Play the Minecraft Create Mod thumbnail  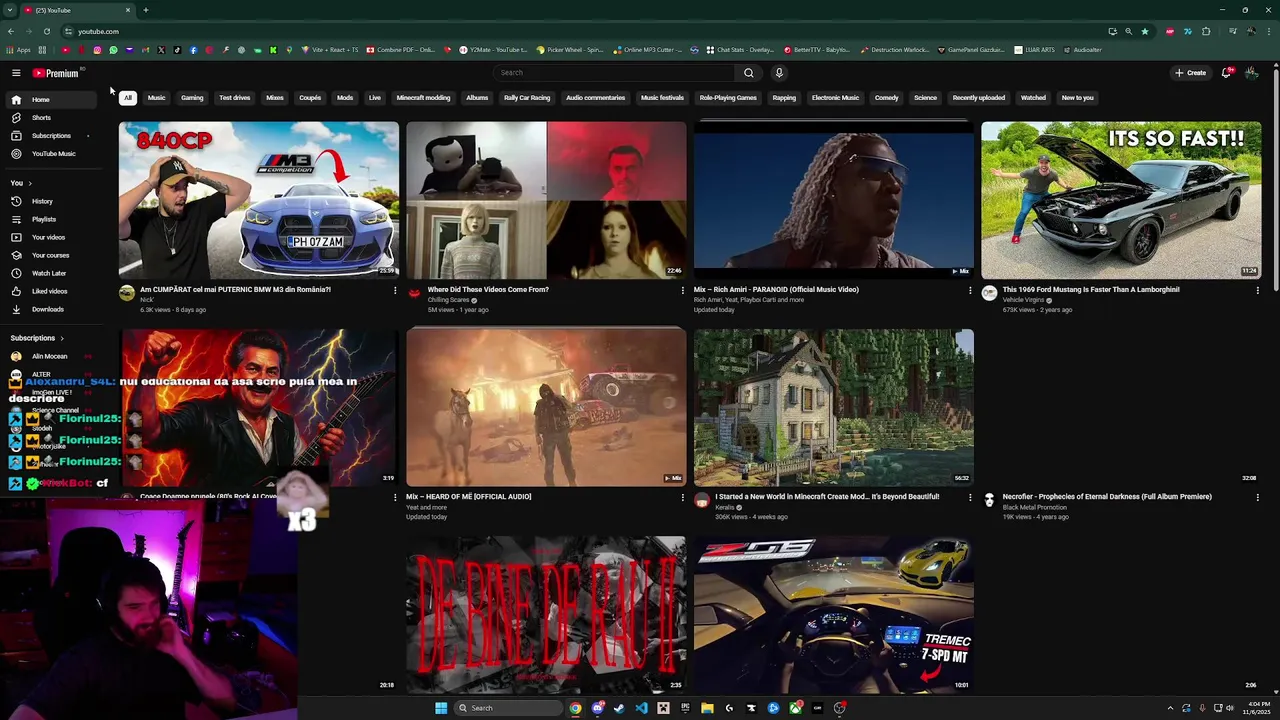pos(834,407)
